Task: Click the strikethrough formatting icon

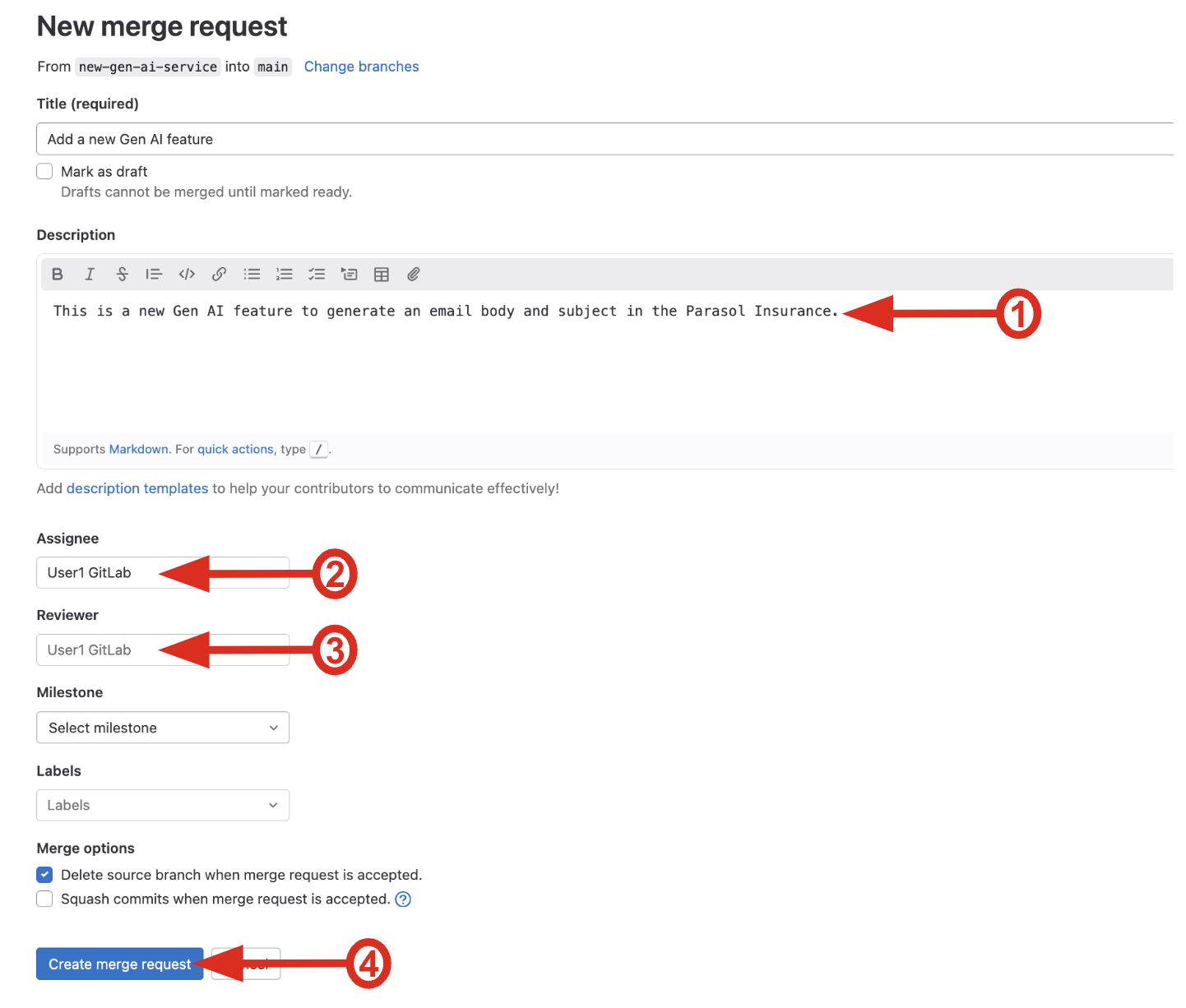Action: (122, 275)
